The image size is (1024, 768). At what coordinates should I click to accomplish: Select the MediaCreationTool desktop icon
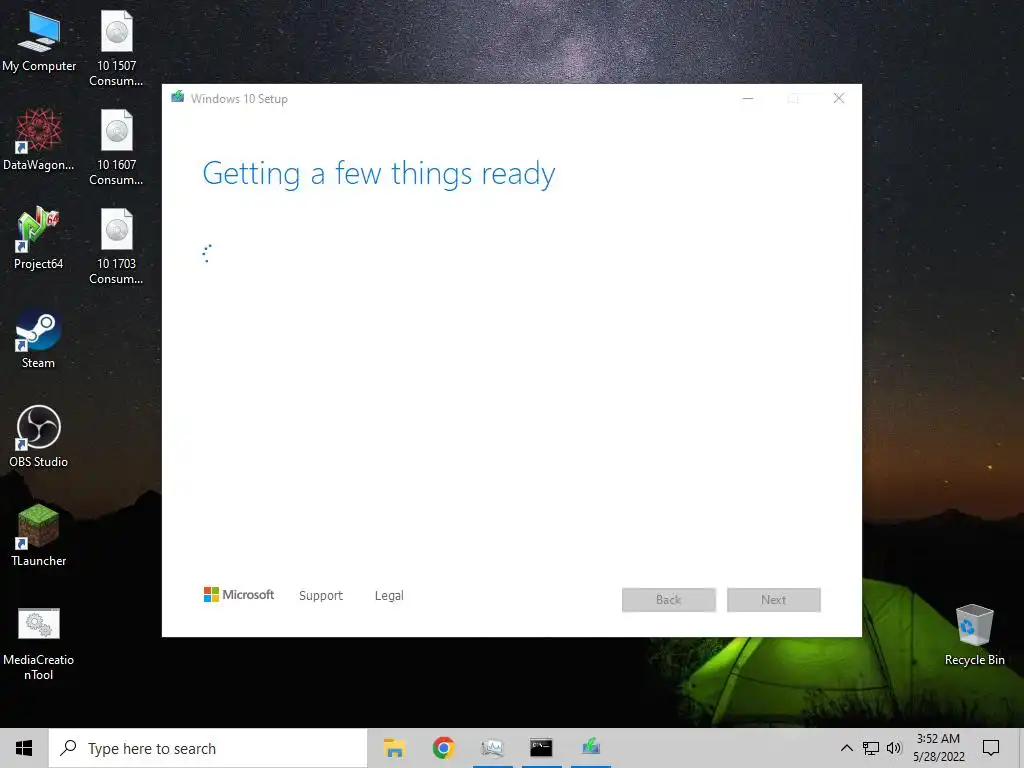click(39, 644)
